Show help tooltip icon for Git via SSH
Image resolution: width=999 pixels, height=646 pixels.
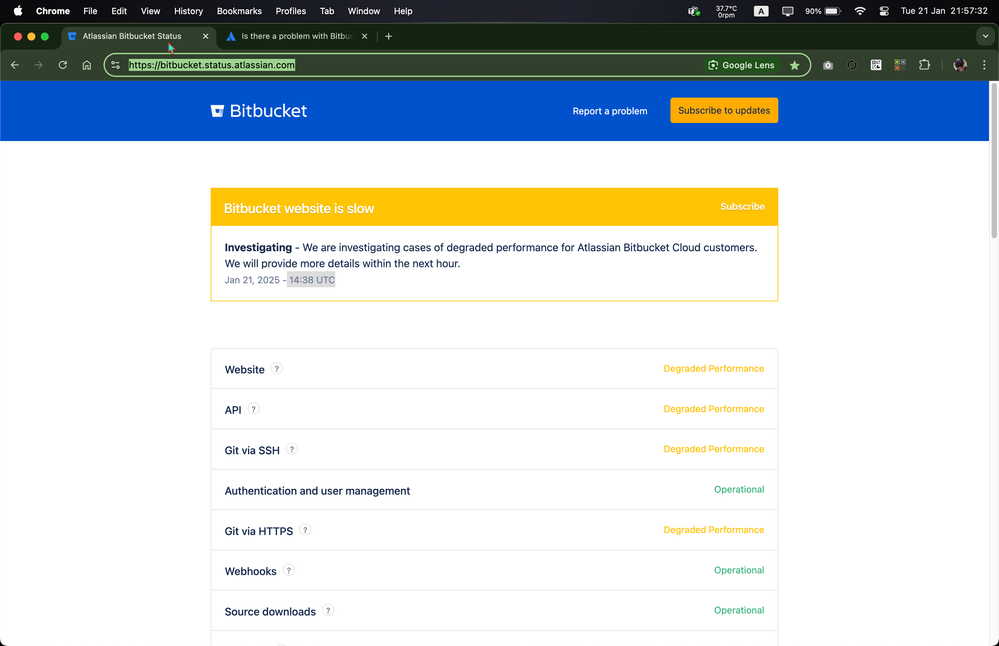(292, 449)
